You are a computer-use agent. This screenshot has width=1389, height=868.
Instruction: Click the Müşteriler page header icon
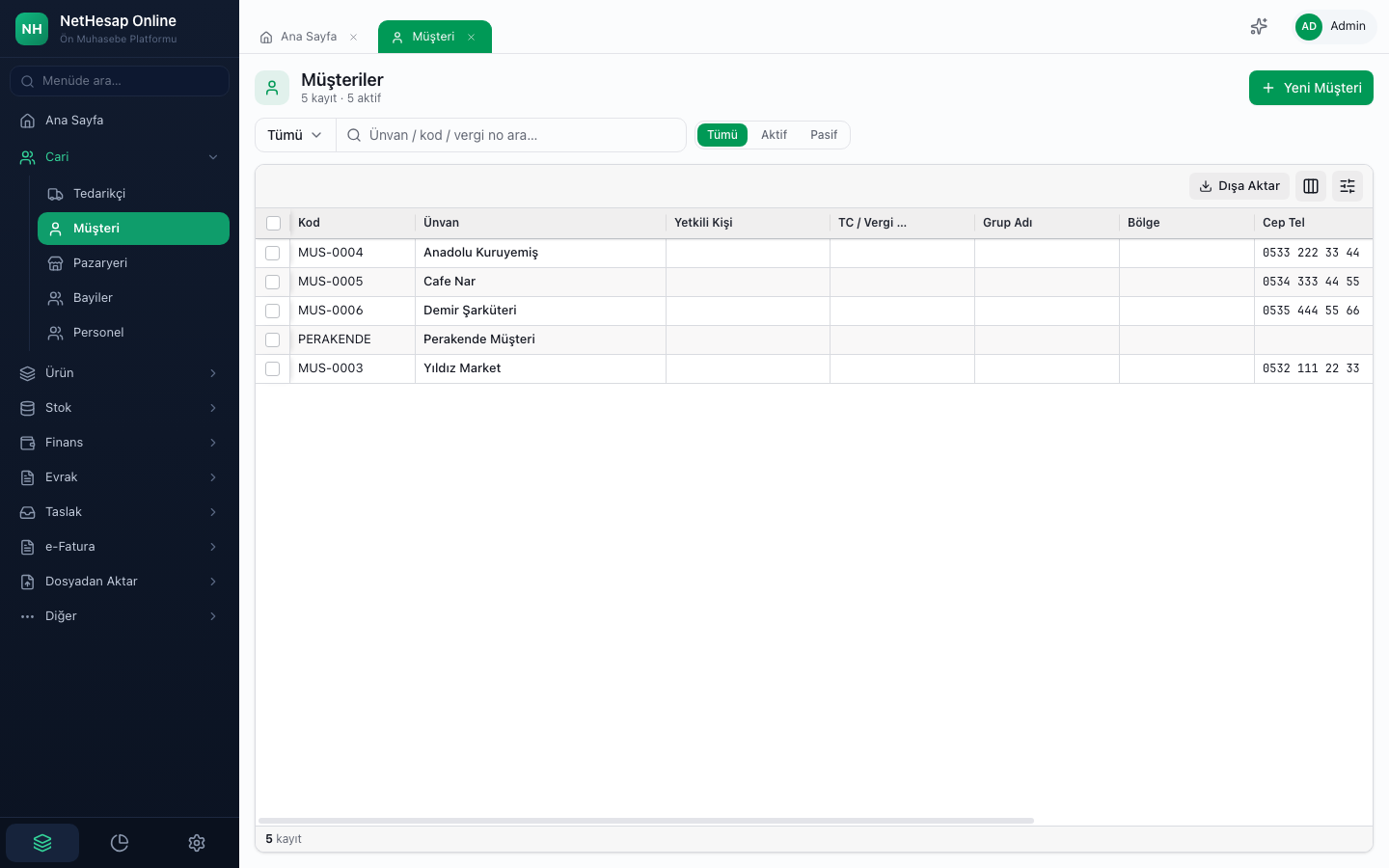(x=272, y=88)
